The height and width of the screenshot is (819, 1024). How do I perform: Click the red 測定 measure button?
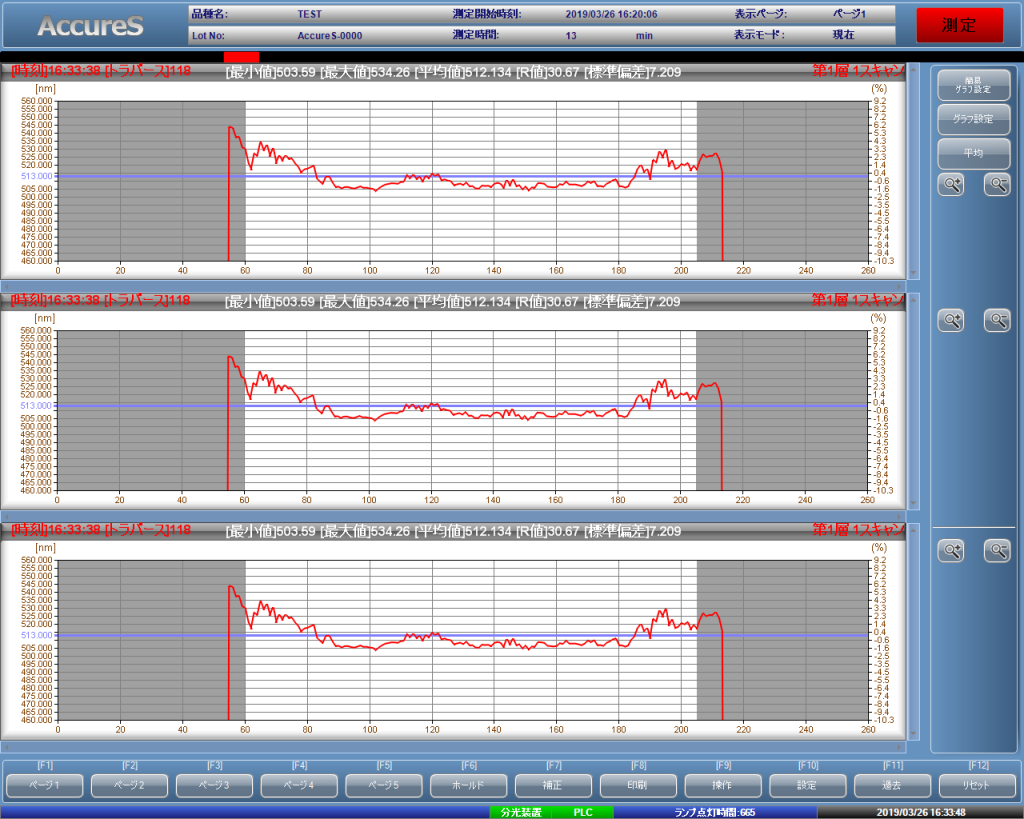pyautogui.click(x=959, y=25)
